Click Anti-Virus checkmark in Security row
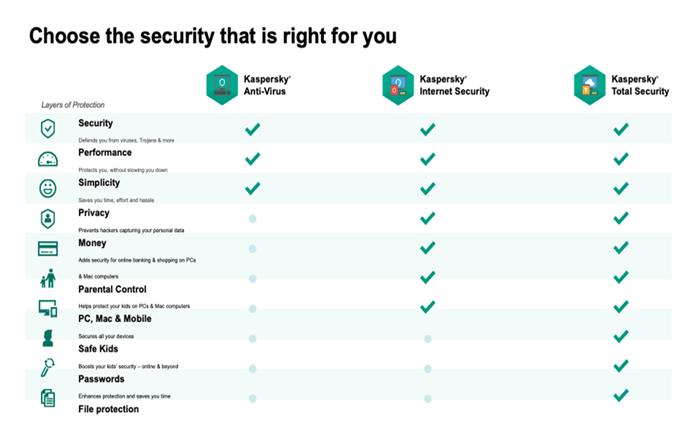Image resolution: width=700 pixels, height=440 pixels. (253, 129)
